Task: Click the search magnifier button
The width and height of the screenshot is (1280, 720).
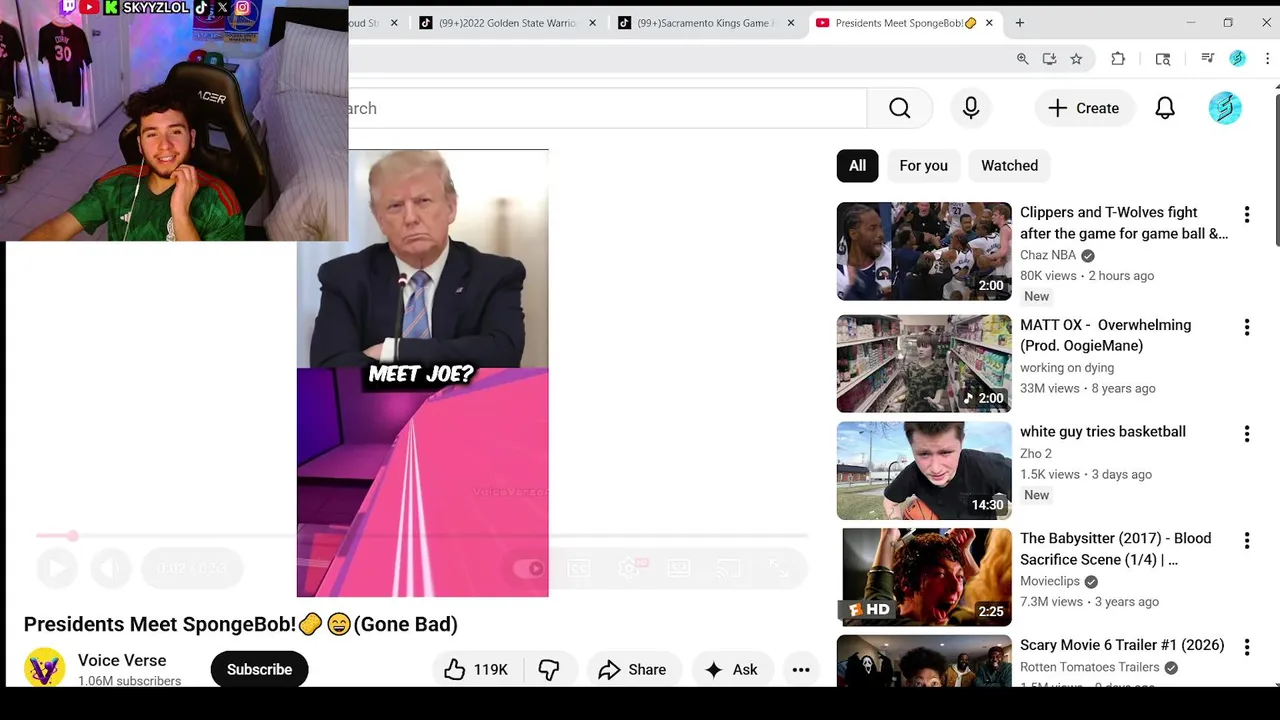Action: tap(899, 108)
